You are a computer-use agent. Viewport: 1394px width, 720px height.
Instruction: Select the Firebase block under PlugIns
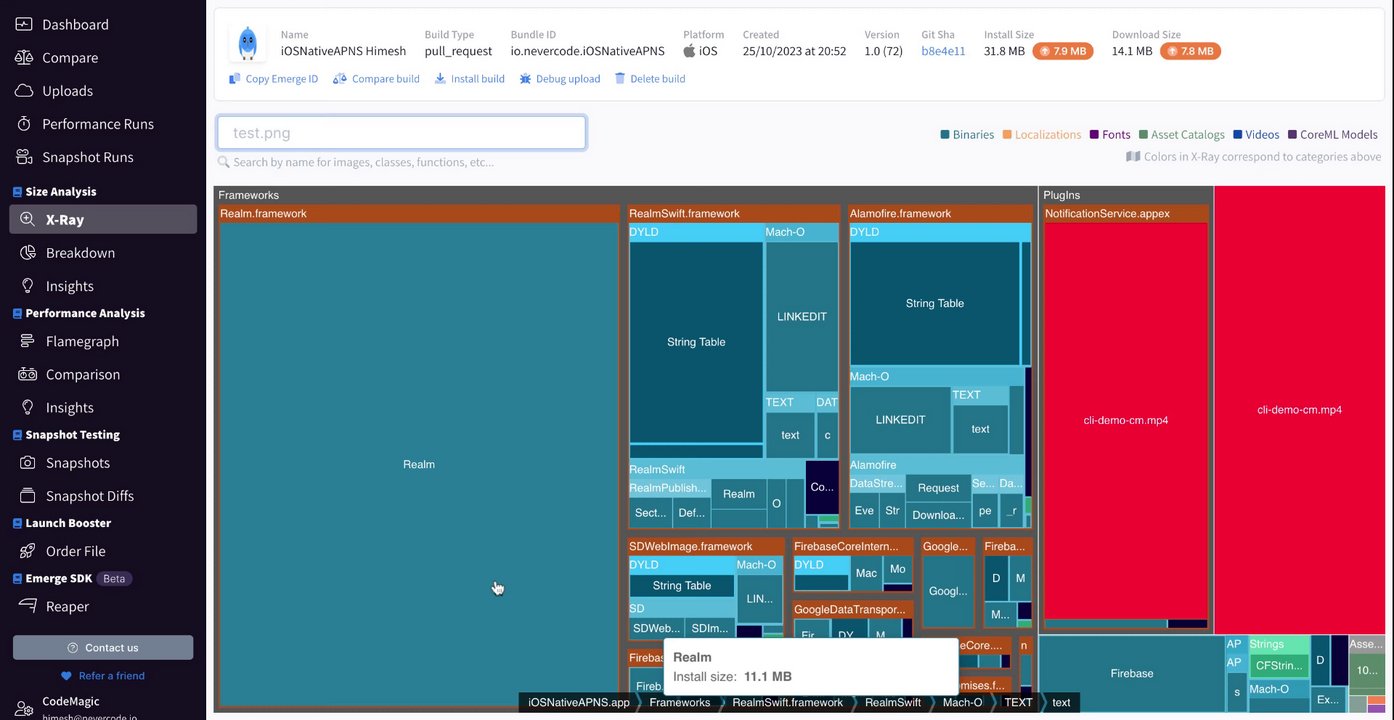(1131, 673)
